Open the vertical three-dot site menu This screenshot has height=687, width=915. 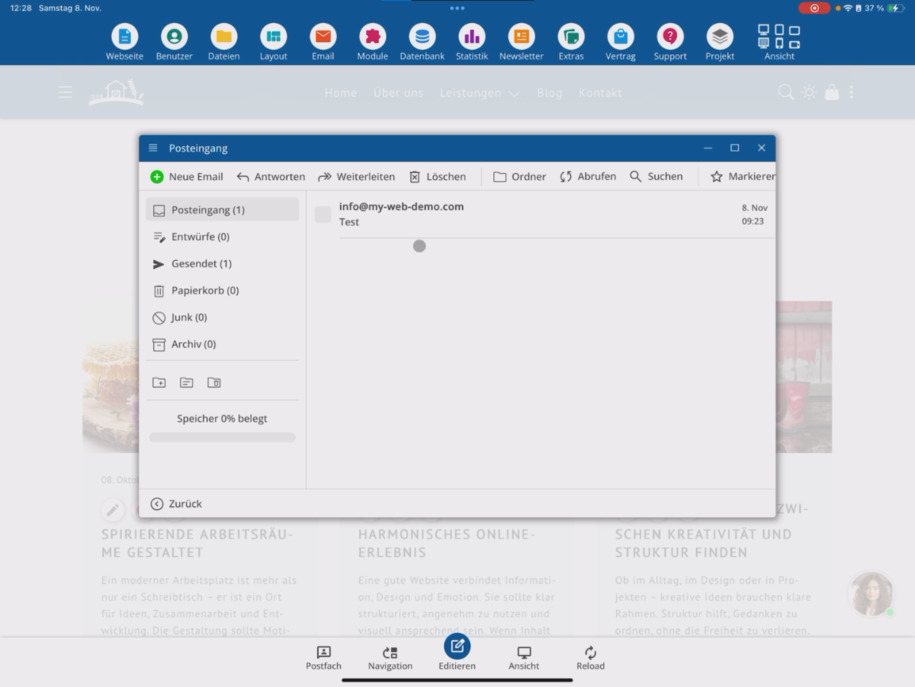point(851,92)
